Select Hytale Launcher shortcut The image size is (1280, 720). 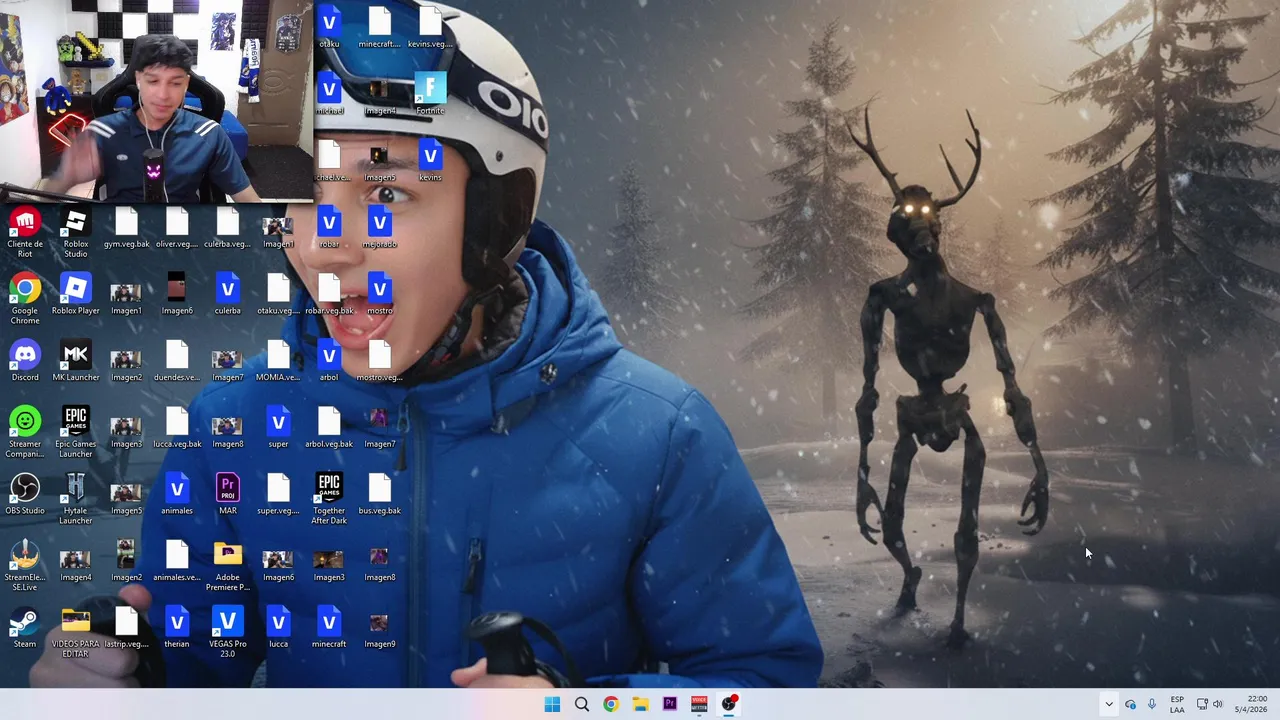[x=75, y=500]
